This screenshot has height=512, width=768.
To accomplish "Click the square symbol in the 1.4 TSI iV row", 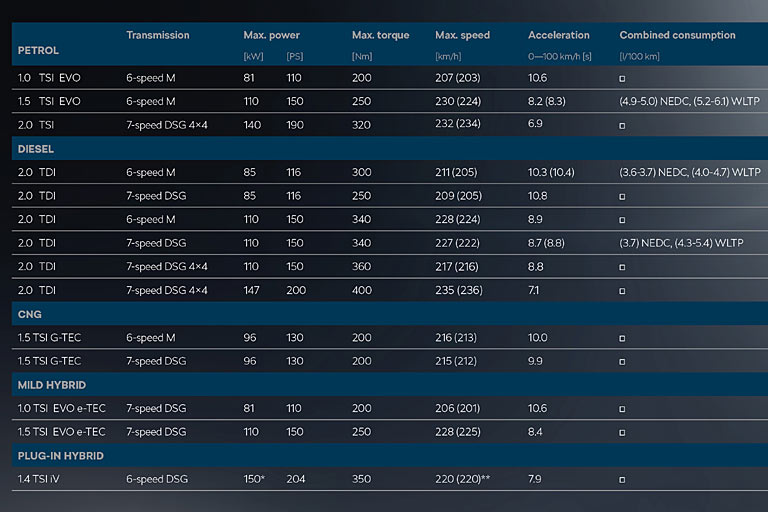I will coord(623,480).
